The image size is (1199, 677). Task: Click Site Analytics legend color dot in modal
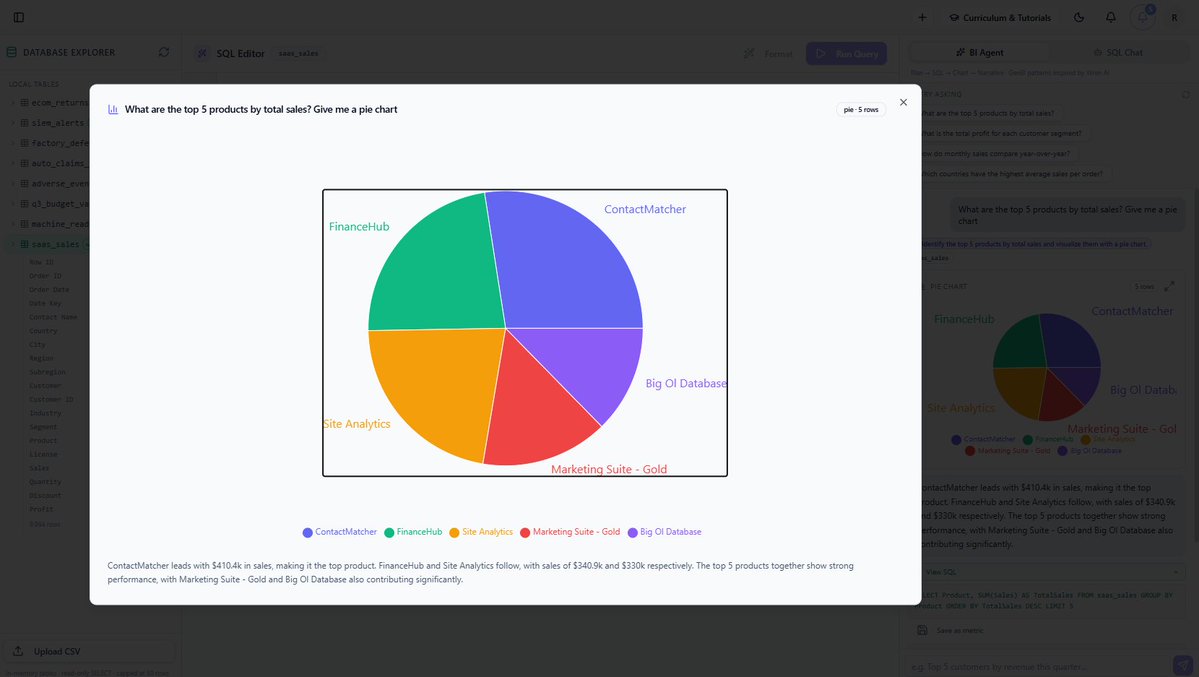454,532
